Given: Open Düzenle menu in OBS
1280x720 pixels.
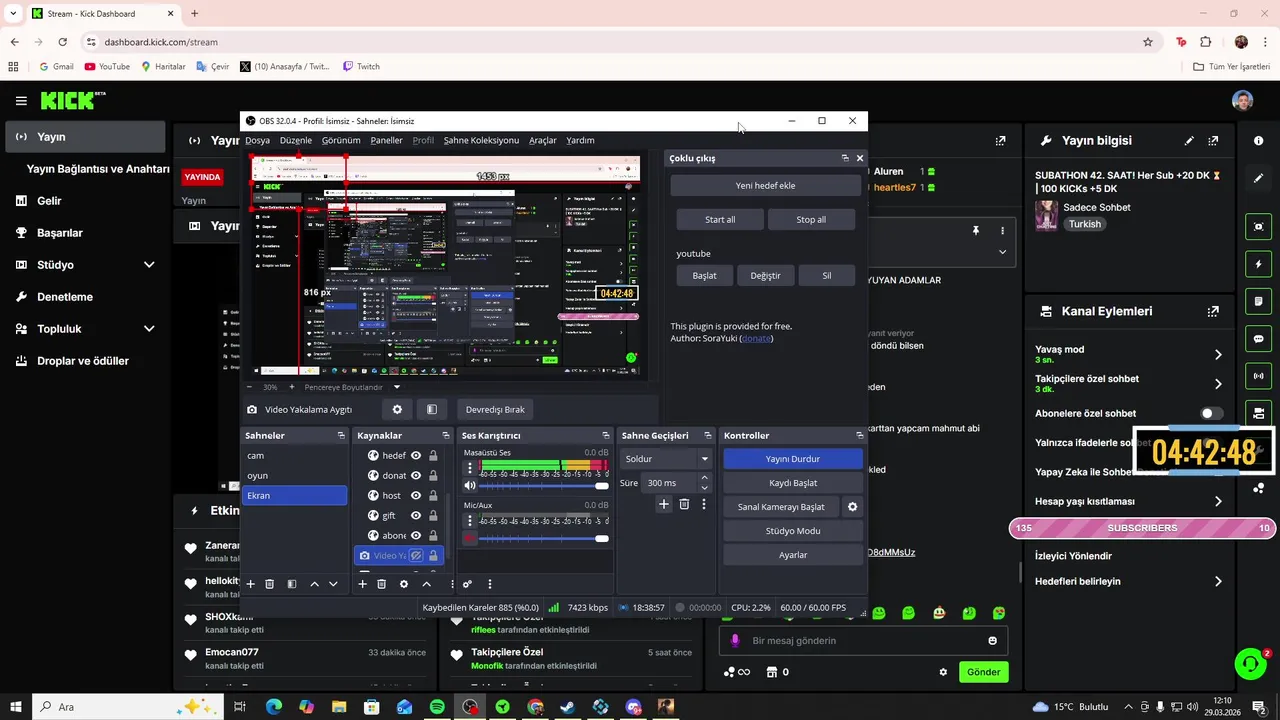Looking at the screenshot, I should pyautogui.click(x=296, y=141).
